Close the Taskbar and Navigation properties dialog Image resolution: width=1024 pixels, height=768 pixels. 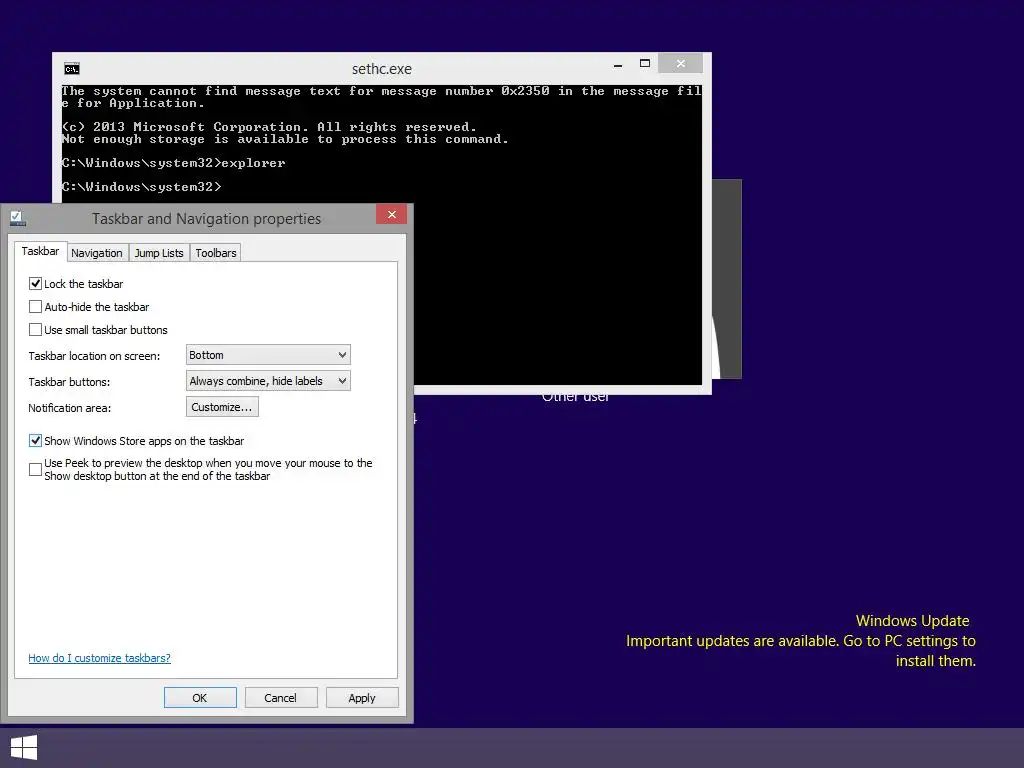tap(391, 214)
